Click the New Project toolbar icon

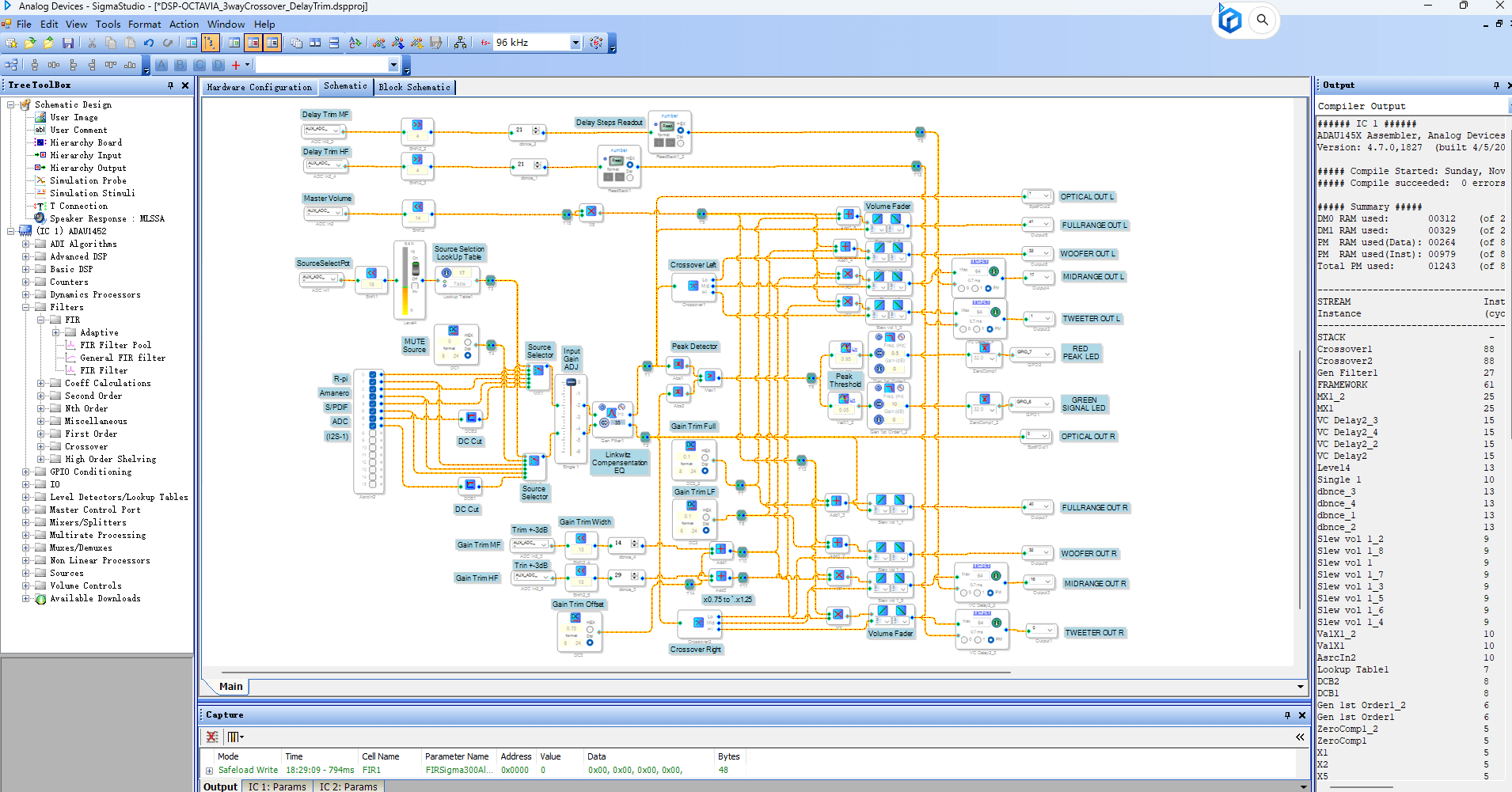pos(11,43)
